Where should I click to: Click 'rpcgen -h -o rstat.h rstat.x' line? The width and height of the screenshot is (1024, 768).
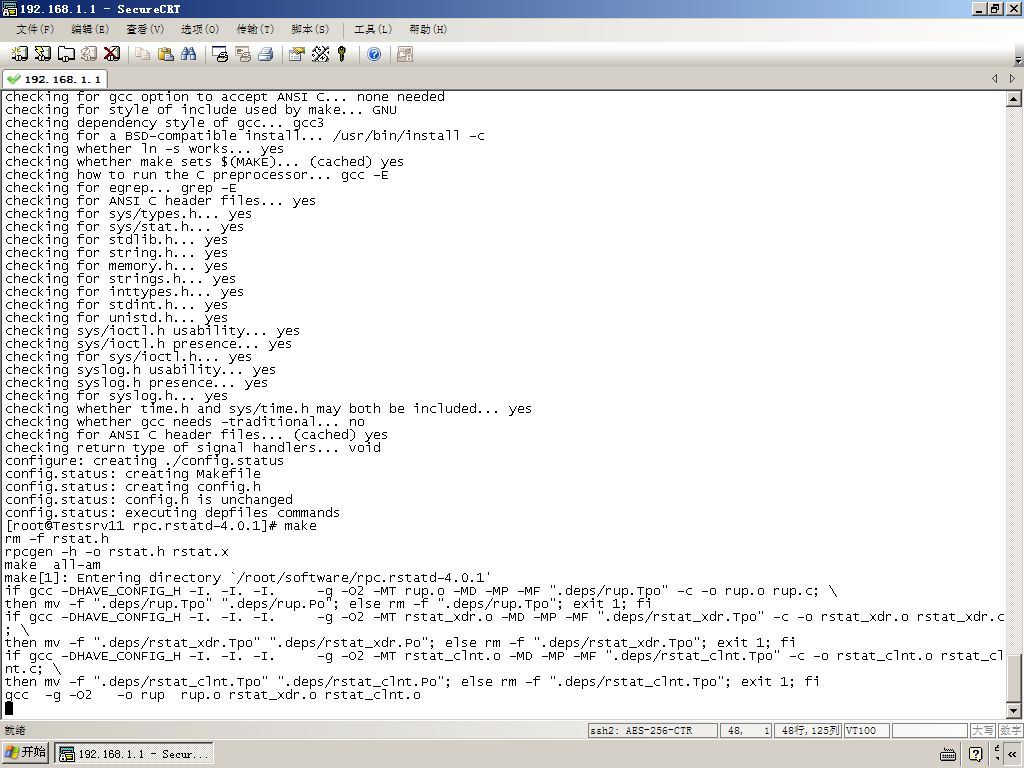(x=117, y=552)
